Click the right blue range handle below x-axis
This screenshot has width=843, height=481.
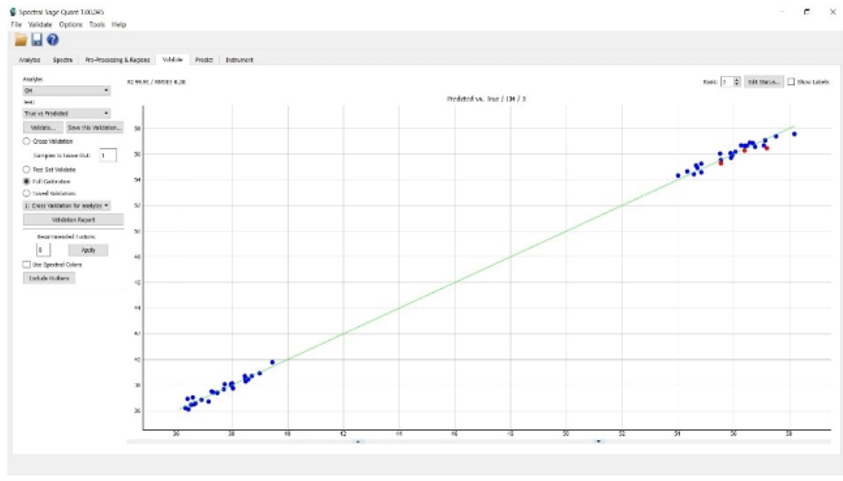pyautogui.click(x=598, y=441)
